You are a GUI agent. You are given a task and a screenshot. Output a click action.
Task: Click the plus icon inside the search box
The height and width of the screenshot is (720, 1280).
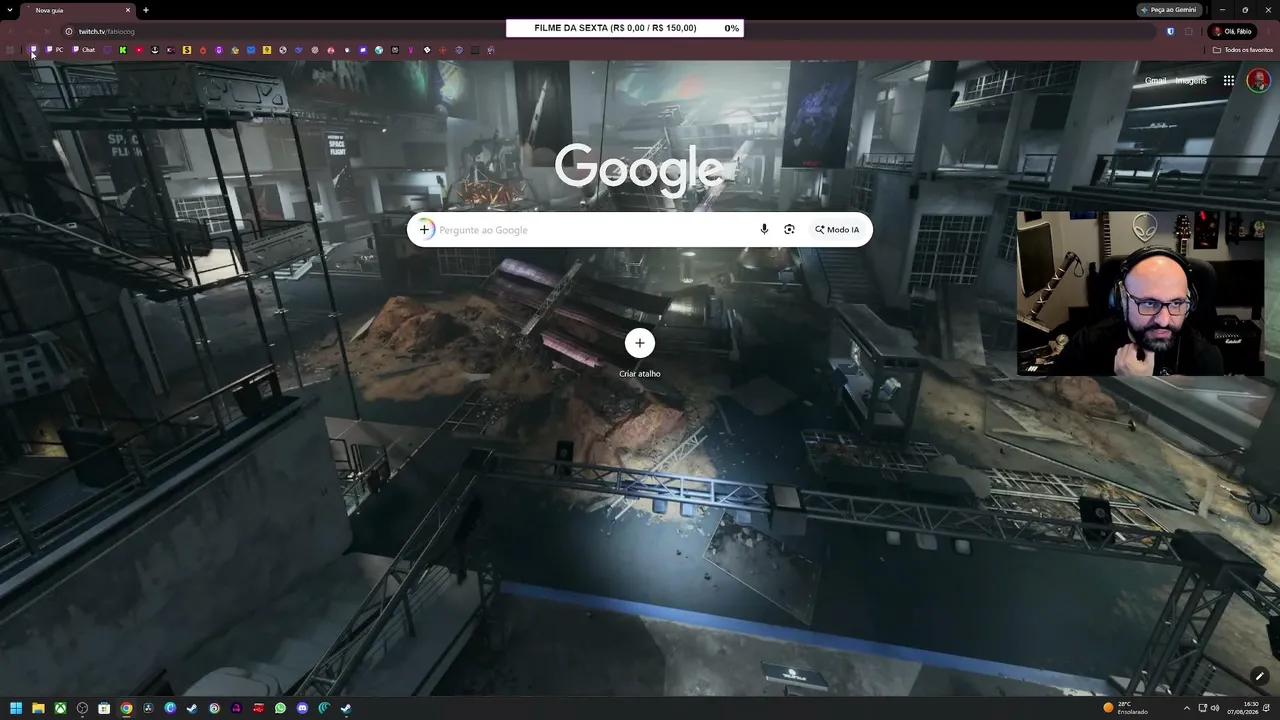pos(424,230)
